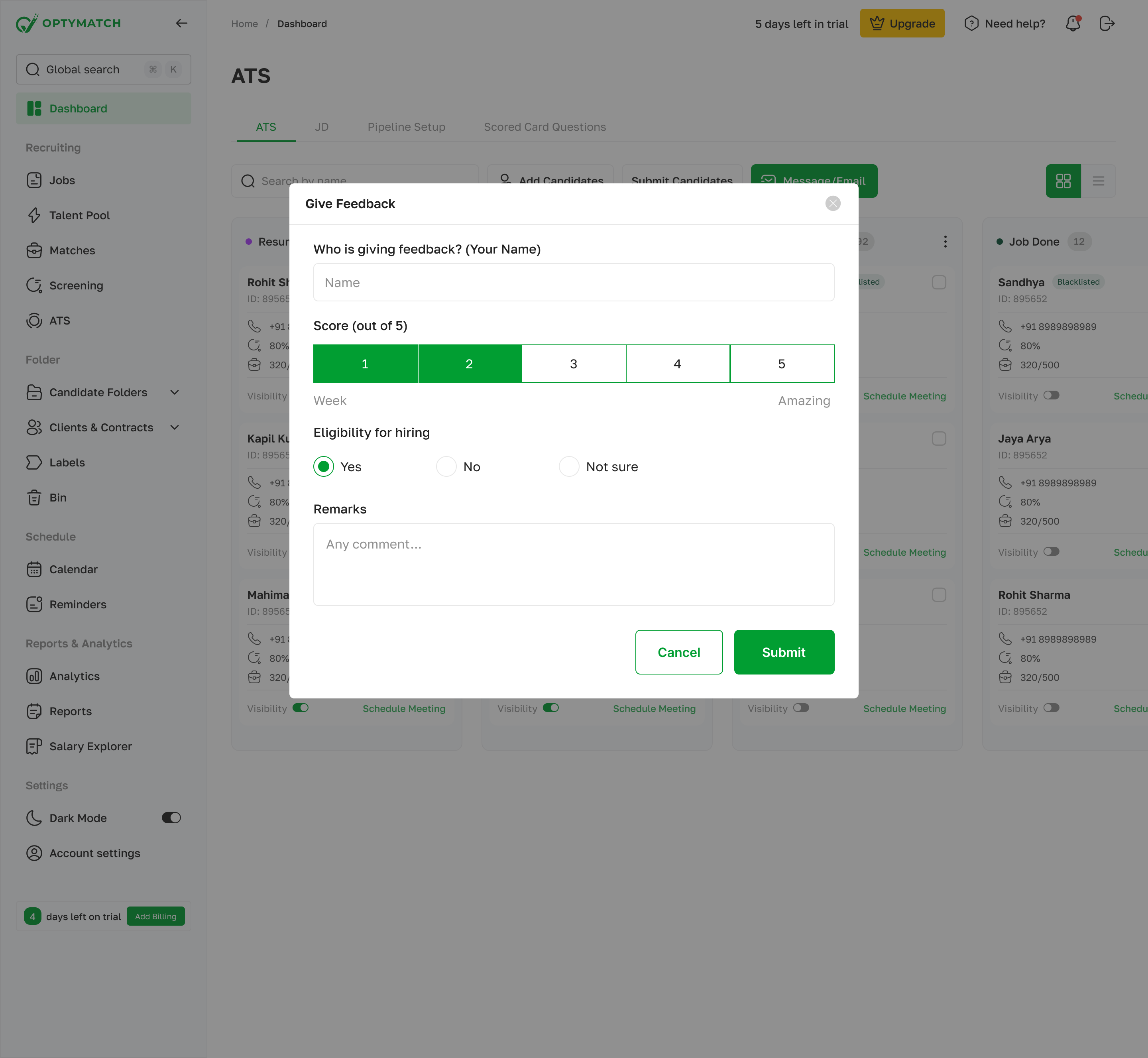The height and width of the screenshot is (1058, 1148).
Task: Click the logout icon in header
Action: point(1107,24)
